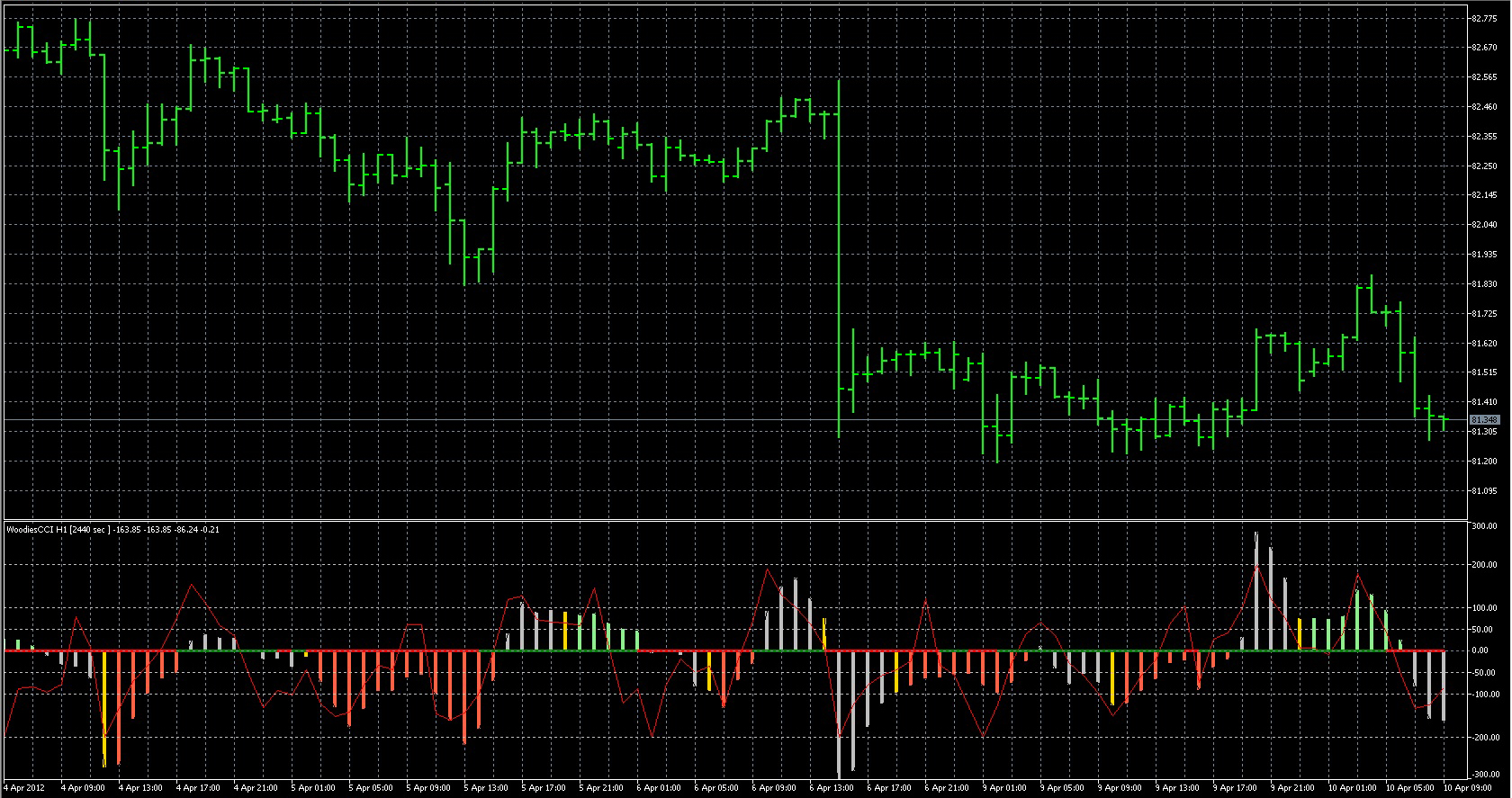Click the 6 Apr 09:00 time label
This screenshot has height=798, width=1512.
pos(774,788)
